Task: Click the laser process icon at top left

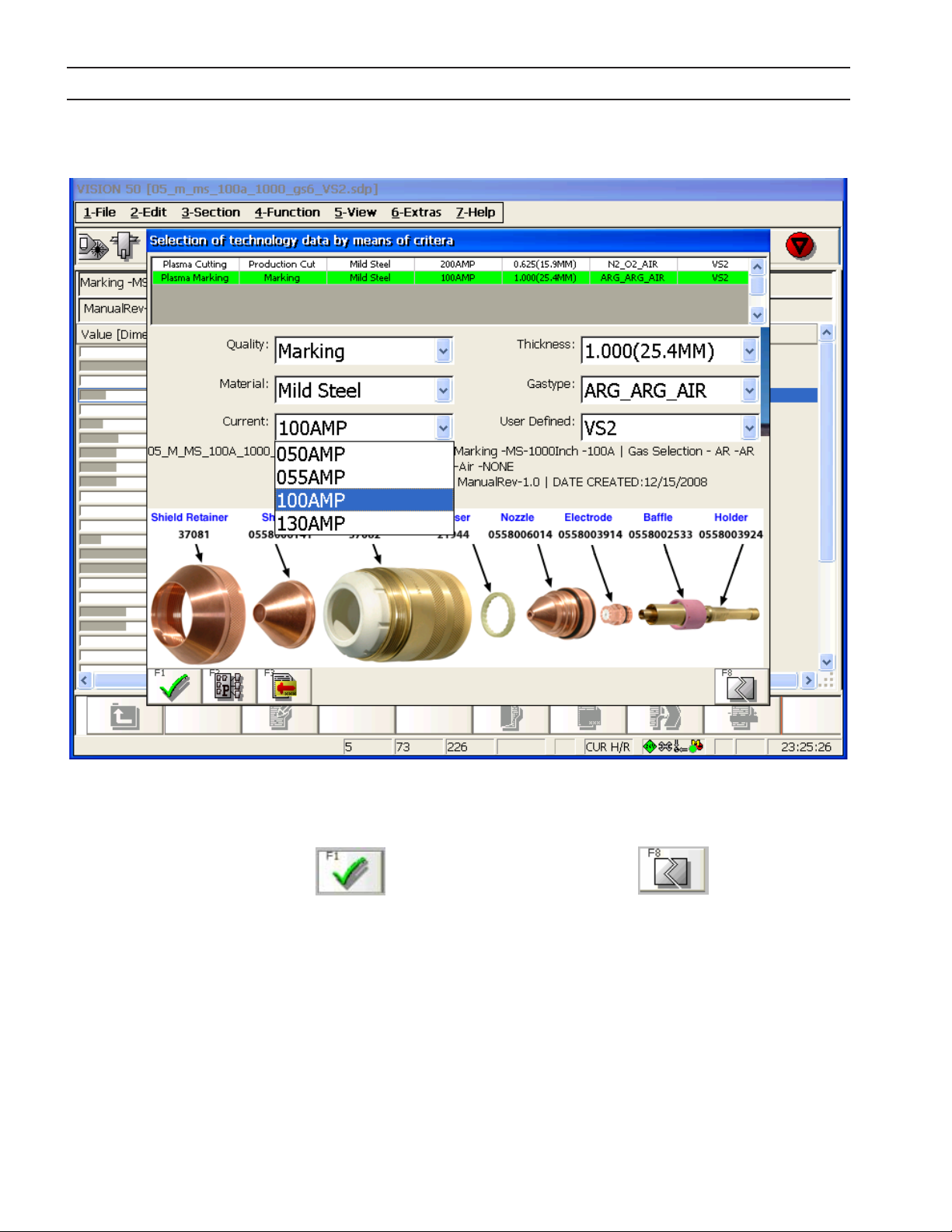Action: click(x=93, y=247)
